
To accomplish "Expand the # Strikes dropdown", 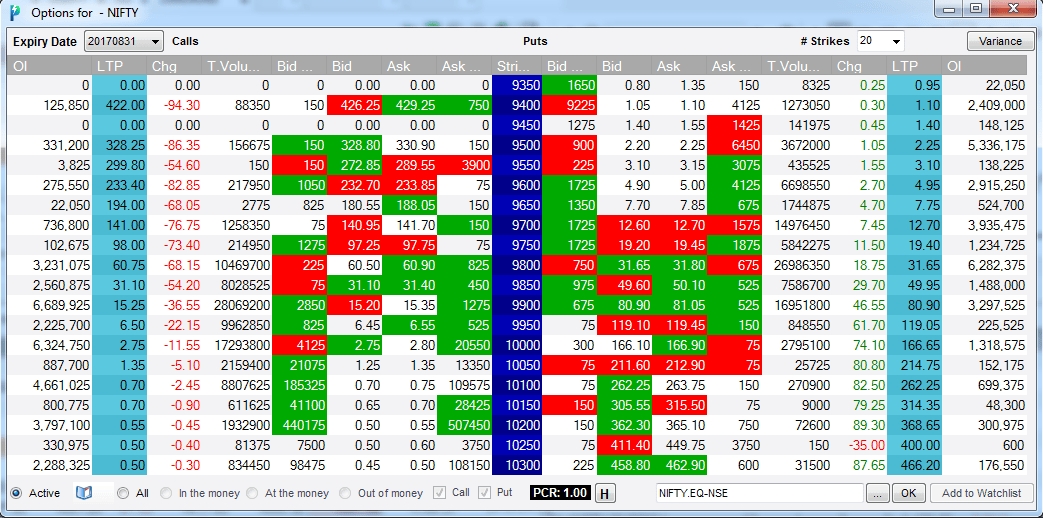I will pos(881,41).
